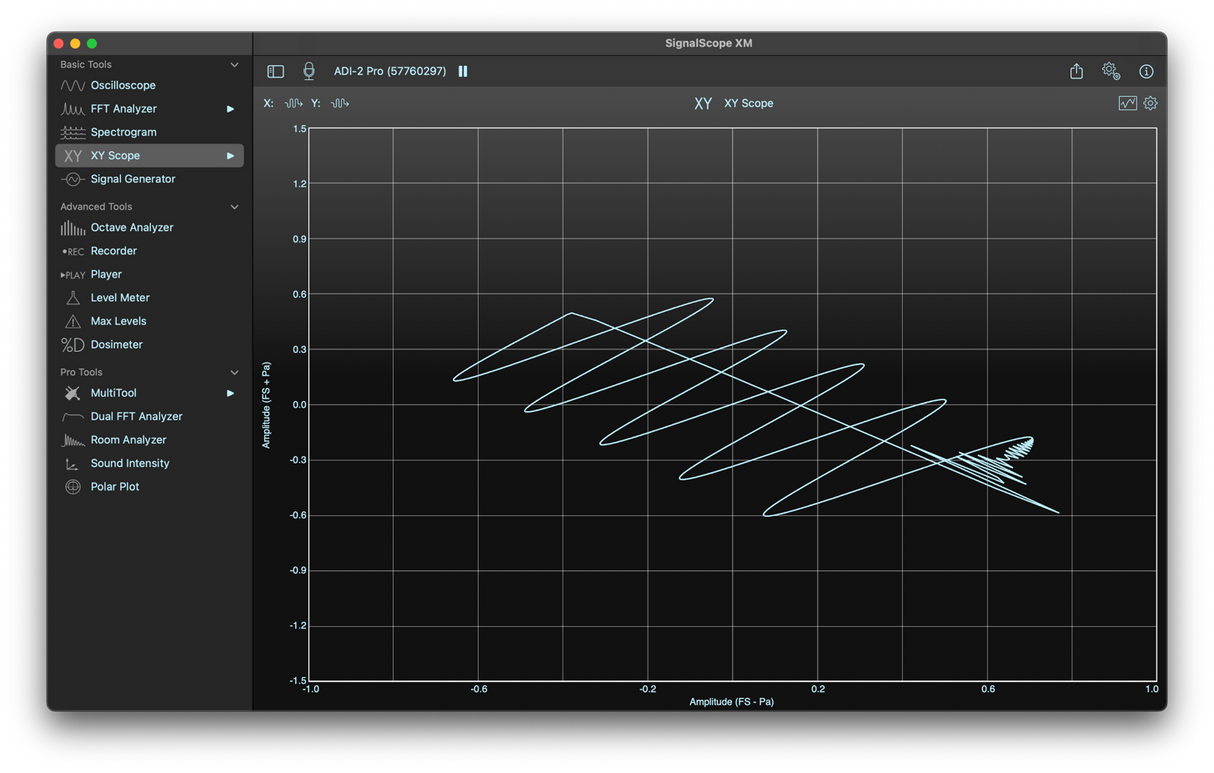
Task: Select Spectrogram in the sidebar
Action: tap(123, 132)
